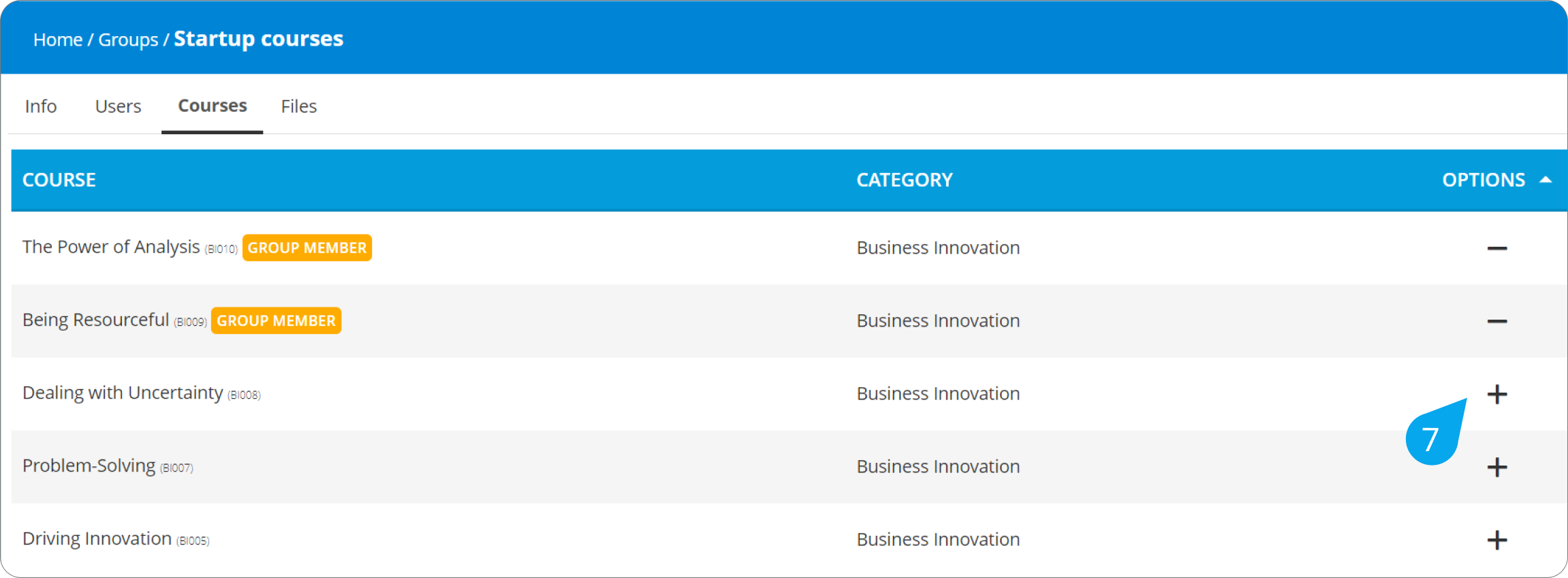The height and width of the screenshot is (578, 1568).
Task: Click the GROUP MEMBER badge beside Being Resourceful
Action: (276, 320)
